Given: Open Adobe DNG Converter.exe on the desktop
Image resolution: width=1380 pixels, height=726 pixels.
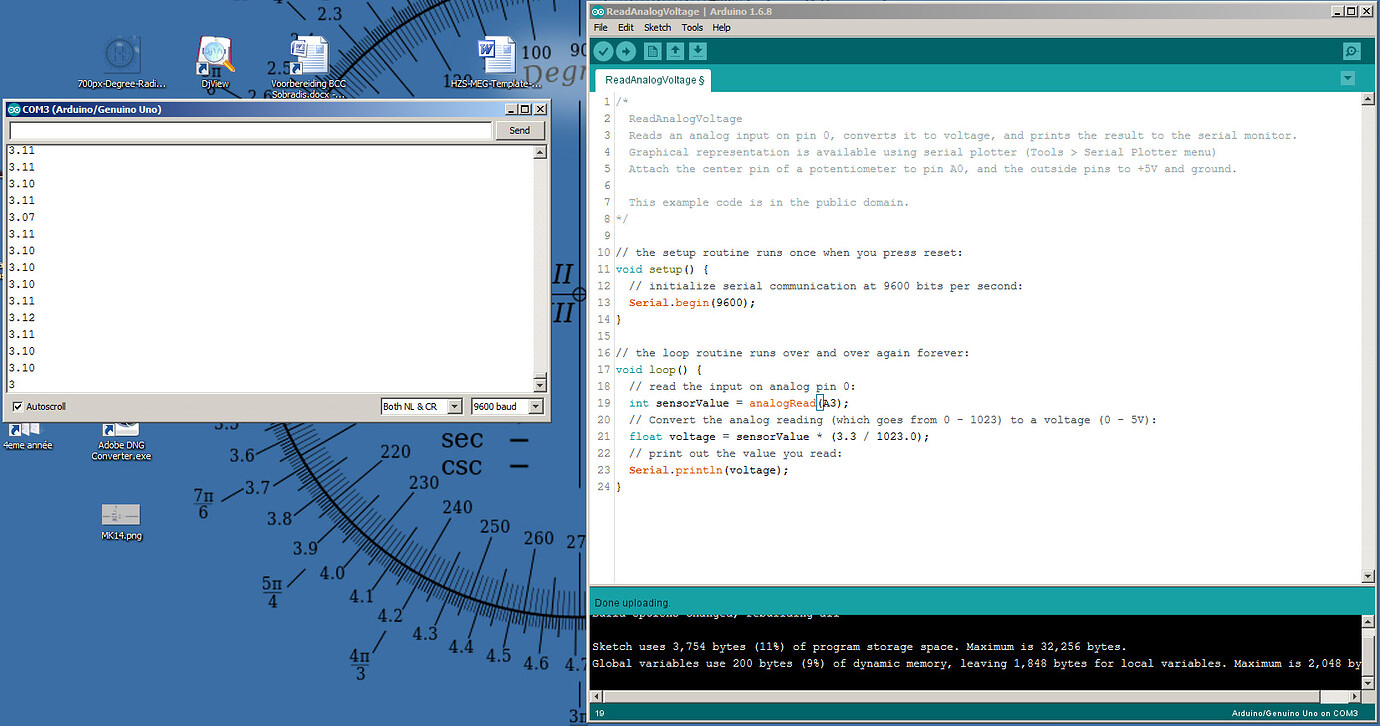Looking at the screenshot, I should [121, 428].
